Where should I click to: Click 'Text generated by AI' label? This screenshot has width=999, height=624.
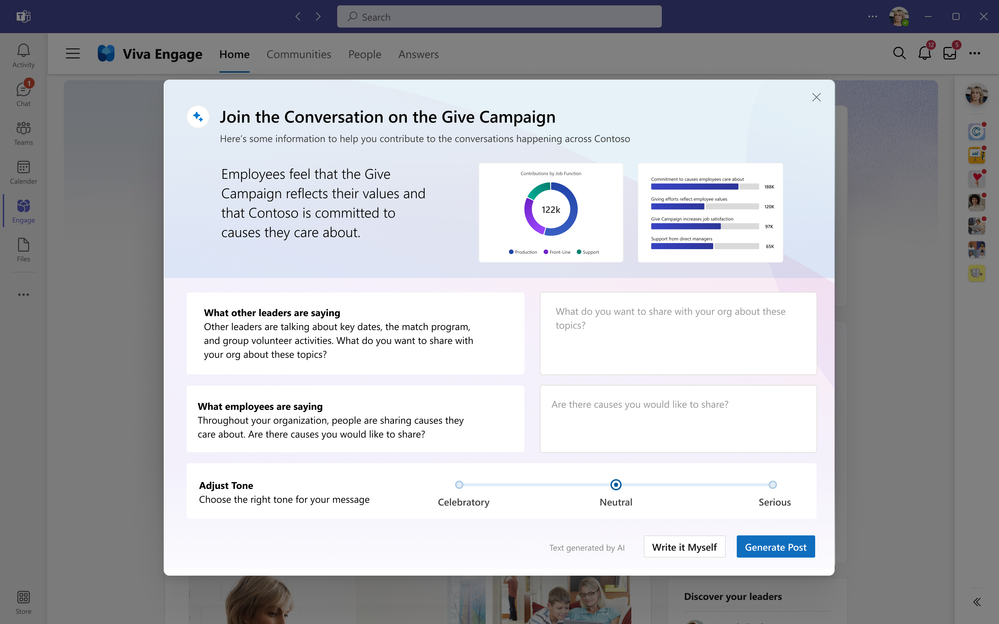pyautogui.click(x=587, y=548)
